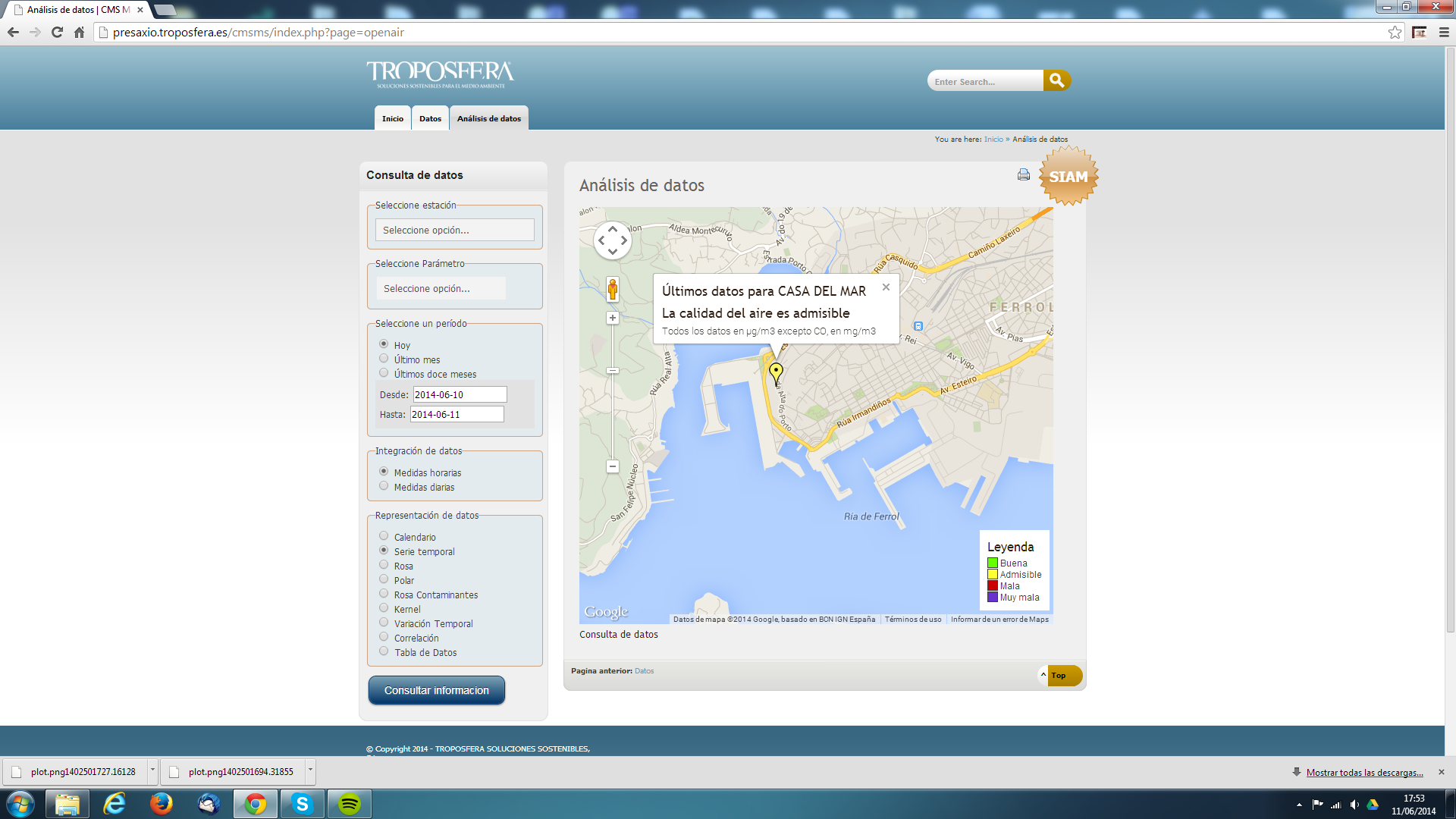Switch to the Análisis de datos browser tab
This screenshot has height=819, width=1456.
[78, 10]
